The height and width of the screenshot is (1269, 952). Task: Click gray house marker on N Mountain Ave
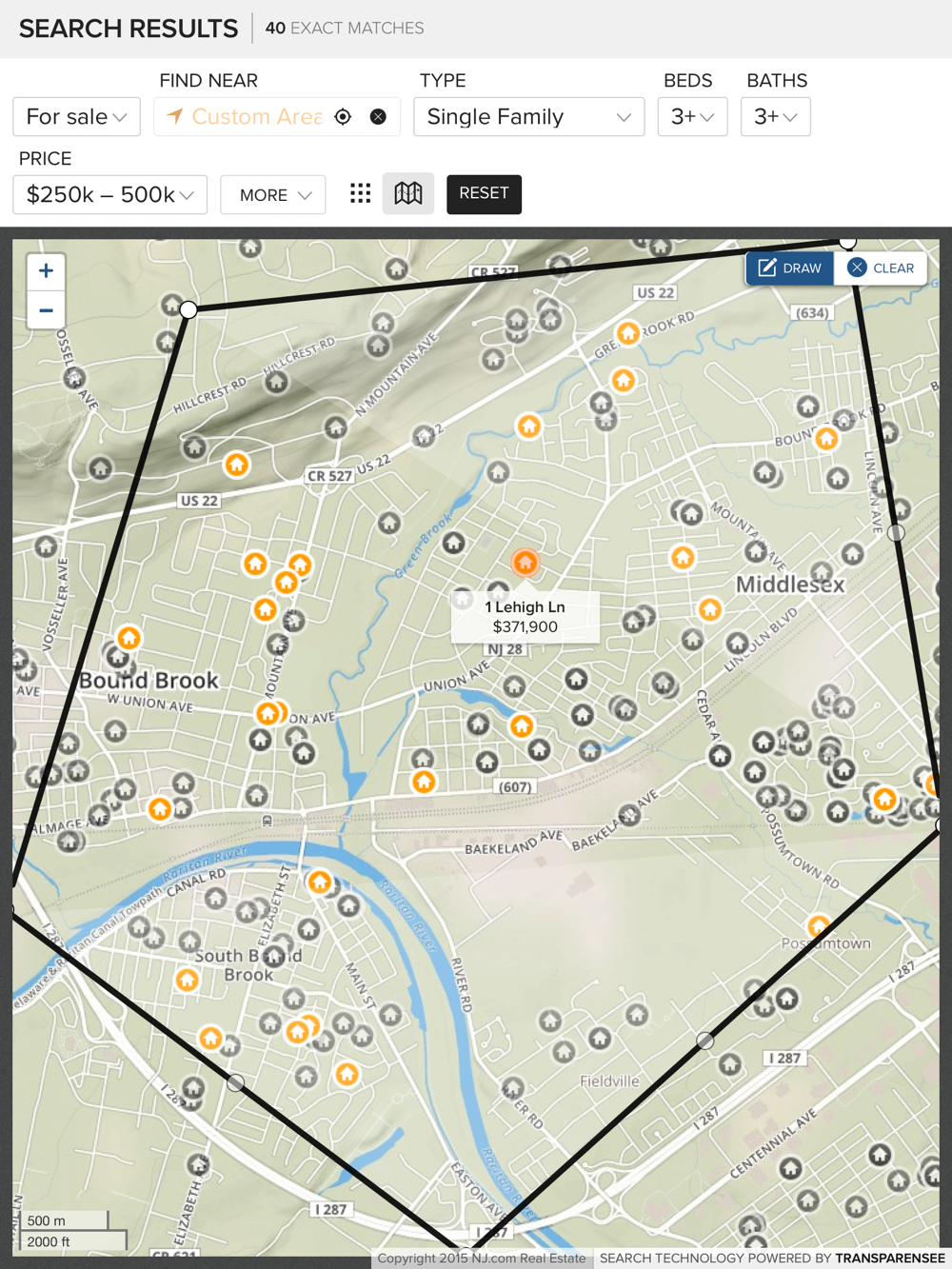click(x=379, y=344)
